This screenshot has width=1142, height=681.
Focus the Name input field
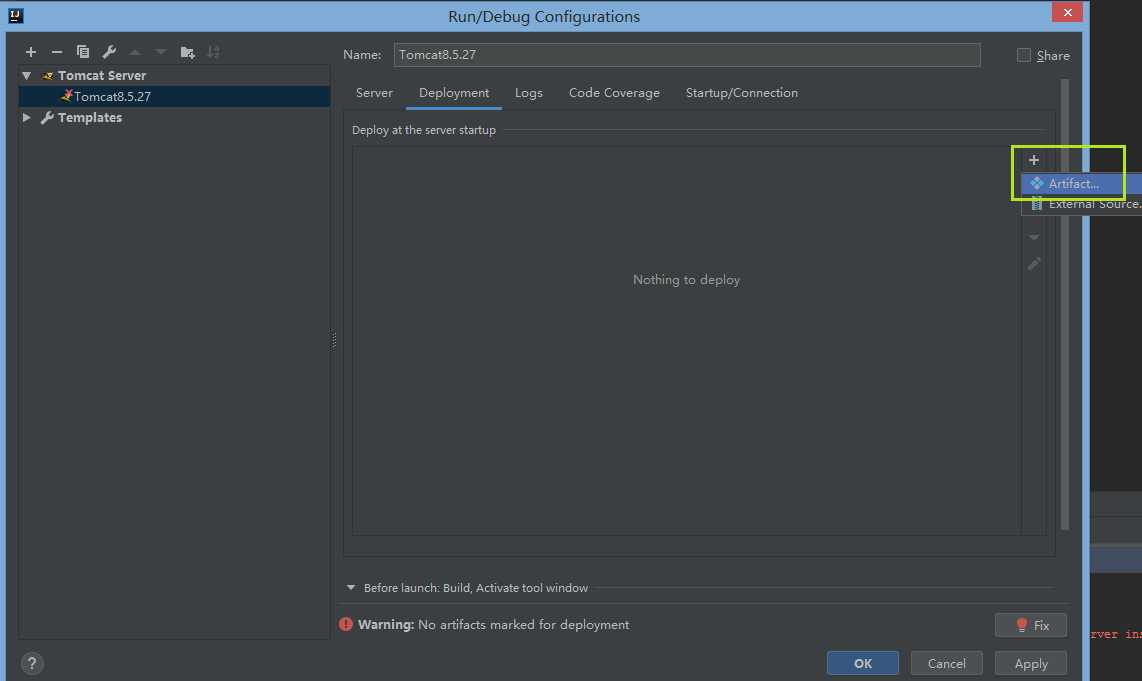(687, 55)
